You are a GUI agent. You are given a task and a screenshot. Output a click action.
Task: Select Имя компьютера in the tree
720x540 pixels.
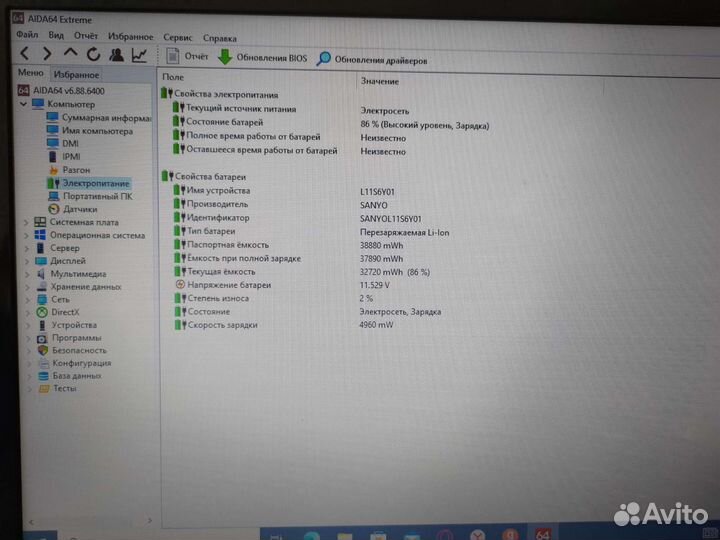(90, 131)
